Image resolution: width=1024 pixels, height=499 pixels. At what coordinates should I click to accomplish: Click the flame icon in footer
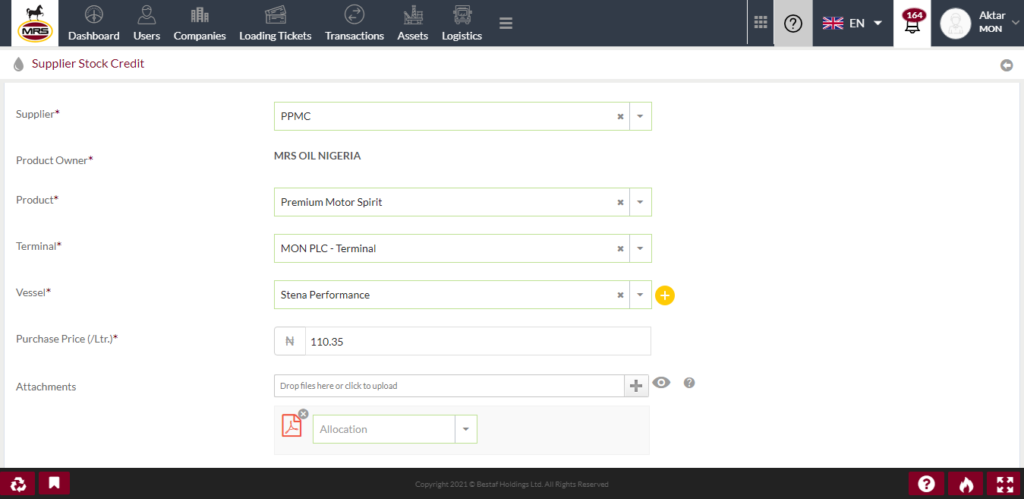[x=965, y=484]
